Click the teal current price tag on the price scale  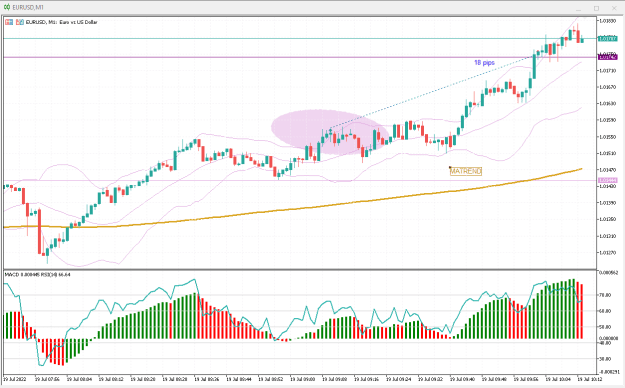click(x=608, y=39)
